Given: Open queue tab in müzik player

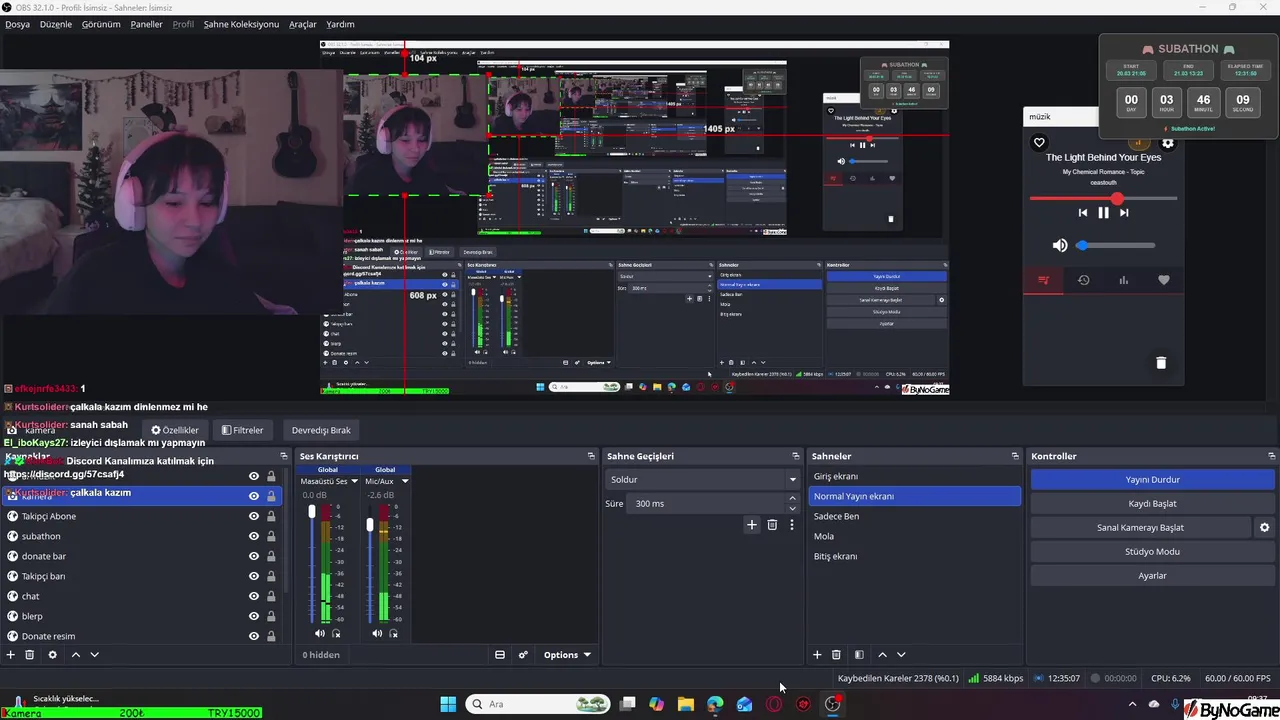Looking at the screenshot, I should tap(1043, 280).
